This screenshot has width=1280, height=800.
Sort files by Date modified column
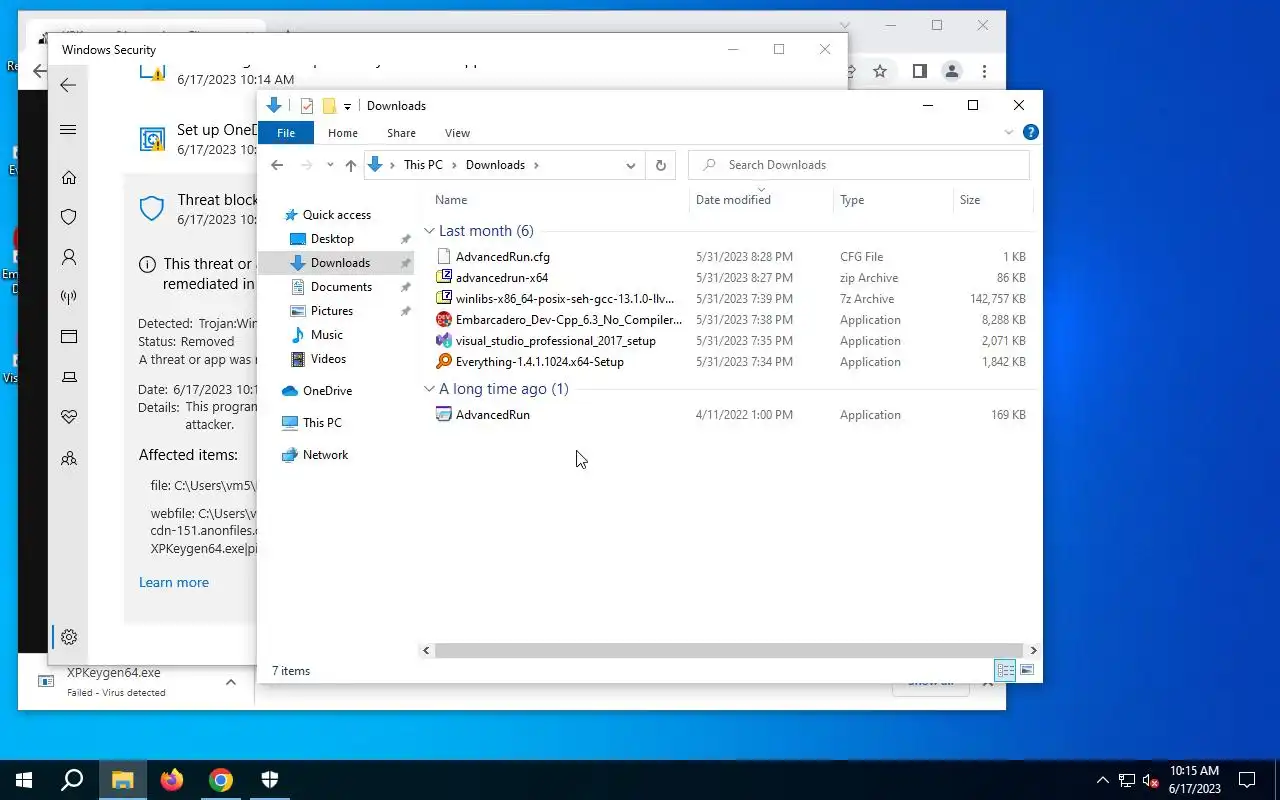761,200
